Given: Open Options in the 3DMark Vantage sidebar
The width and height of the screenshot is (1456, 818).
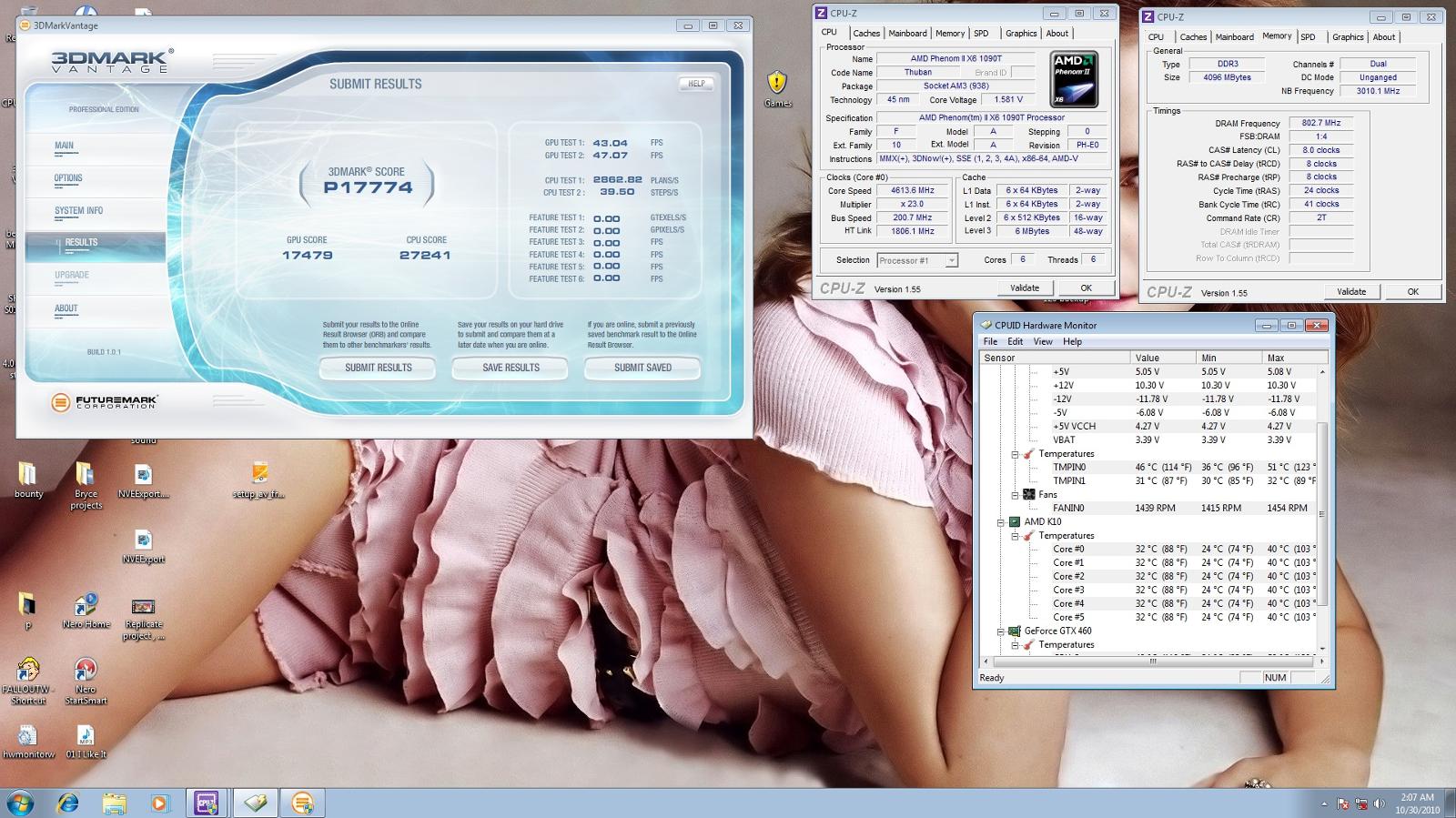Looking at the screenshot, I should (x=68, y=178).
